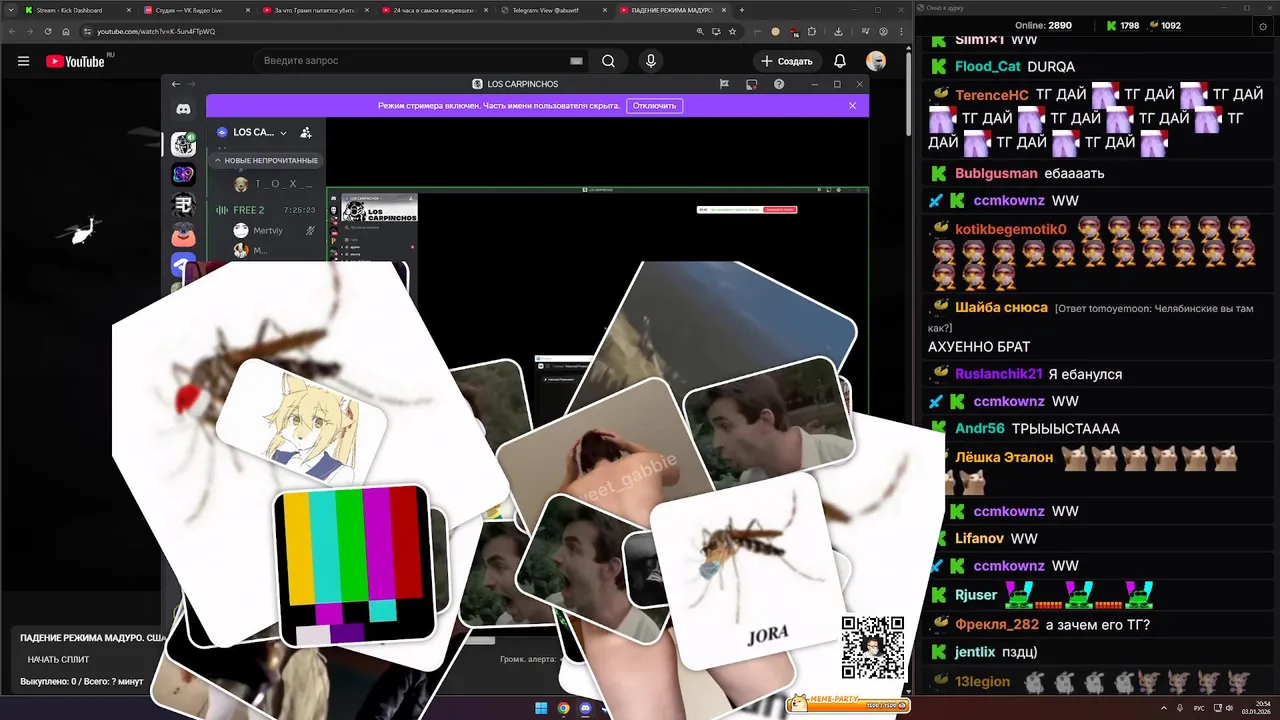Image resolution: width=1280 pixels, height=720 pixels.
Task: Go back with Discord navigation arrow
Action: tap(176, 84)
